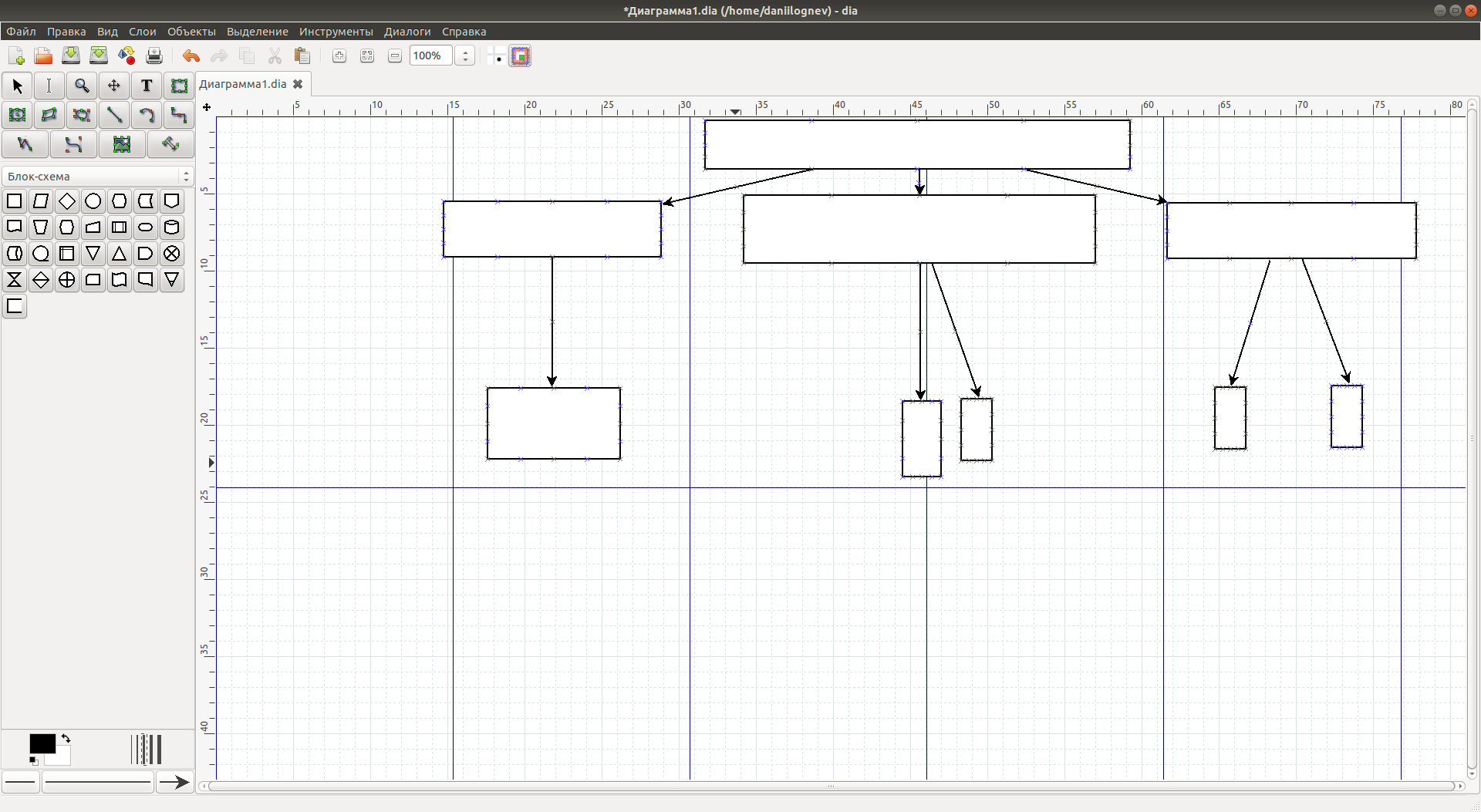Toggle object snapping button
The image size is (1481, 812).
pos(521,56)
